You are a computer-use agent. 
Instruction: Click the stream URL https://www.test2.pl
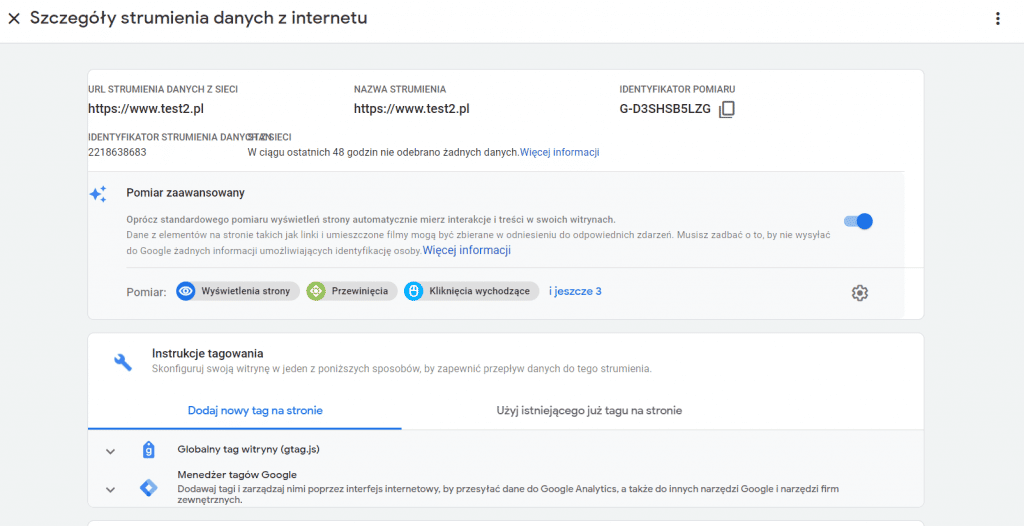[x=146, y=109]
